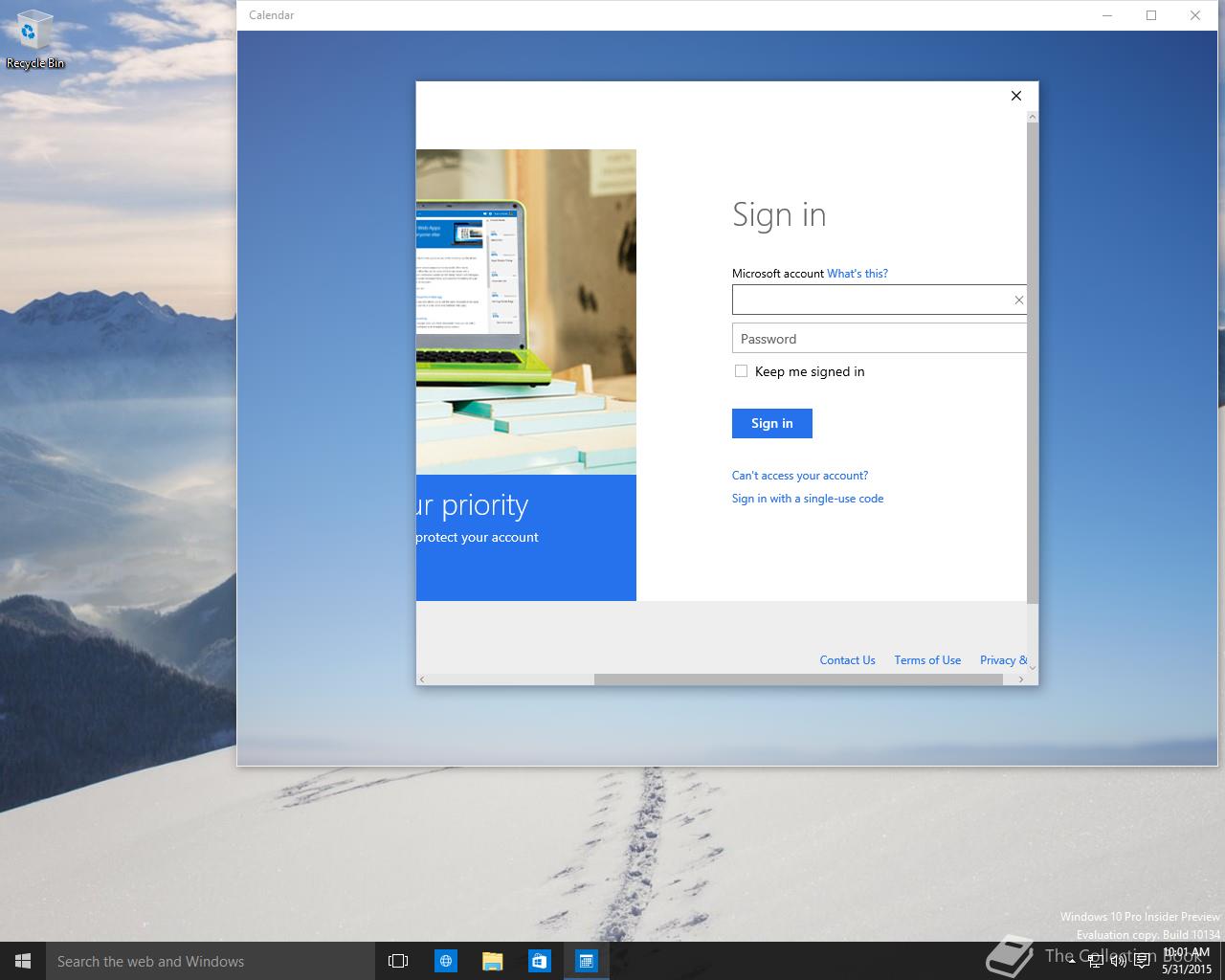
Task: Focus the Microsoft account input field
Action: pyautogui.click(x=879, y=300)
